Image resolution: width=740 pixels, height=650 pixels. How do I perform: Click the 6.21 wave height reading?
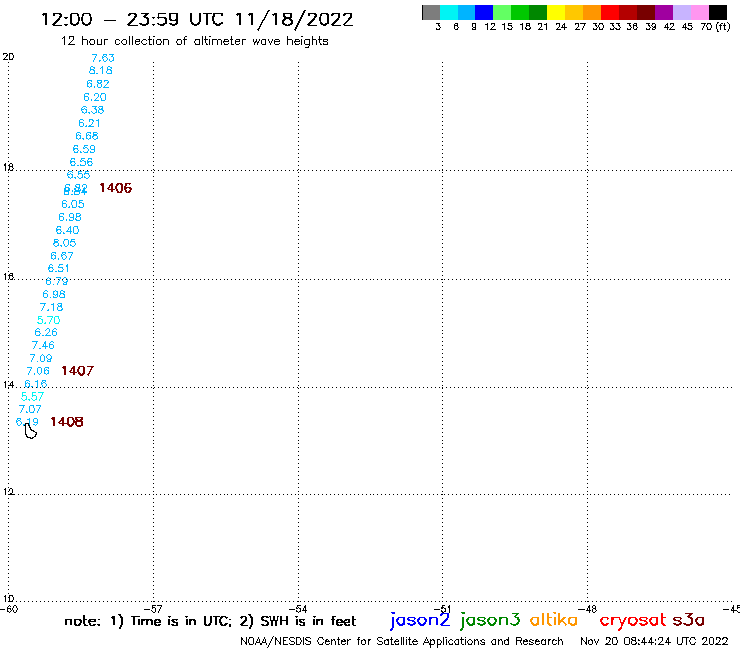tap(89, 123)
